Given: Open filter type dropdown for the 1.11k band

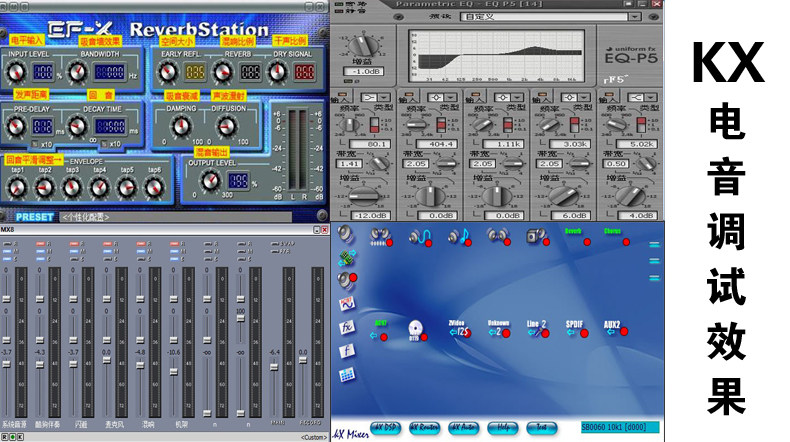Looking at the screenshot, I should [517, 97].
